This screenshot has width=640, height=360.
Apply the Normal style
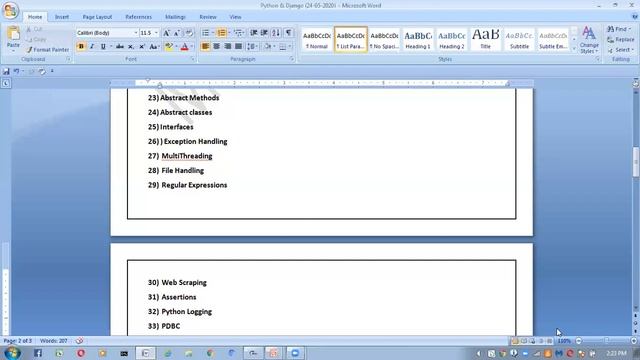[x=317, y=40]
